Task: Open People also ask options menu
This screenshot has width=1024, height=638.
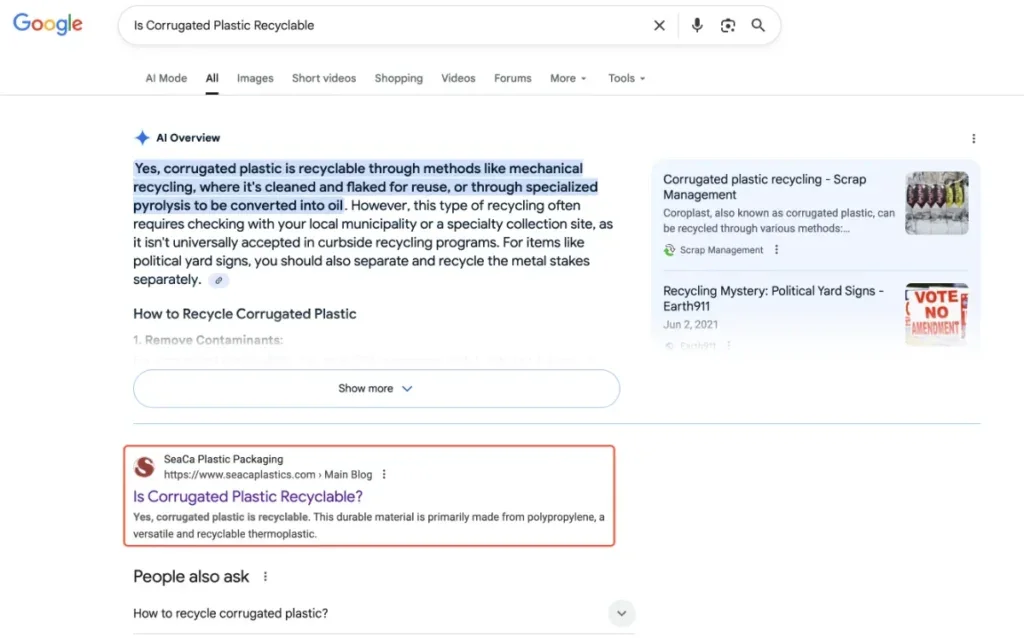Action: (265, 577)
